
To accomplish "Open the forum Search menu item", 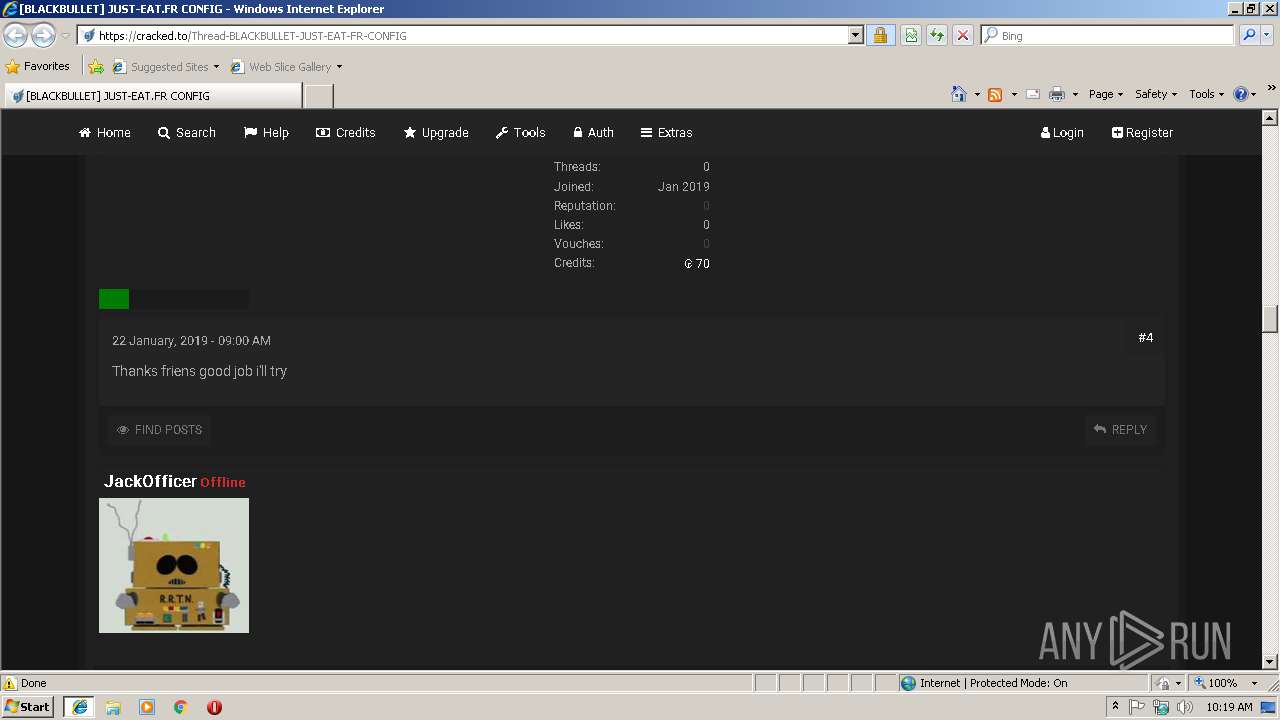I will tap(187, 132).
